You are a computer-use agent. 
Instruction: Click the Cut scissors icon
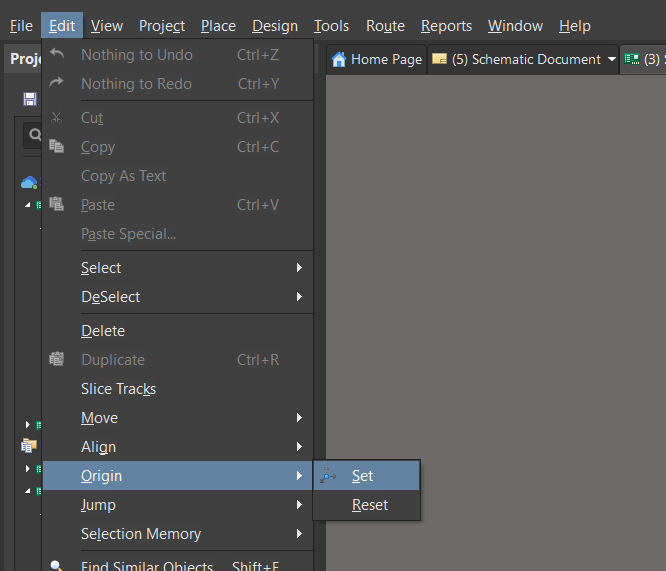[x=56, y=117]
